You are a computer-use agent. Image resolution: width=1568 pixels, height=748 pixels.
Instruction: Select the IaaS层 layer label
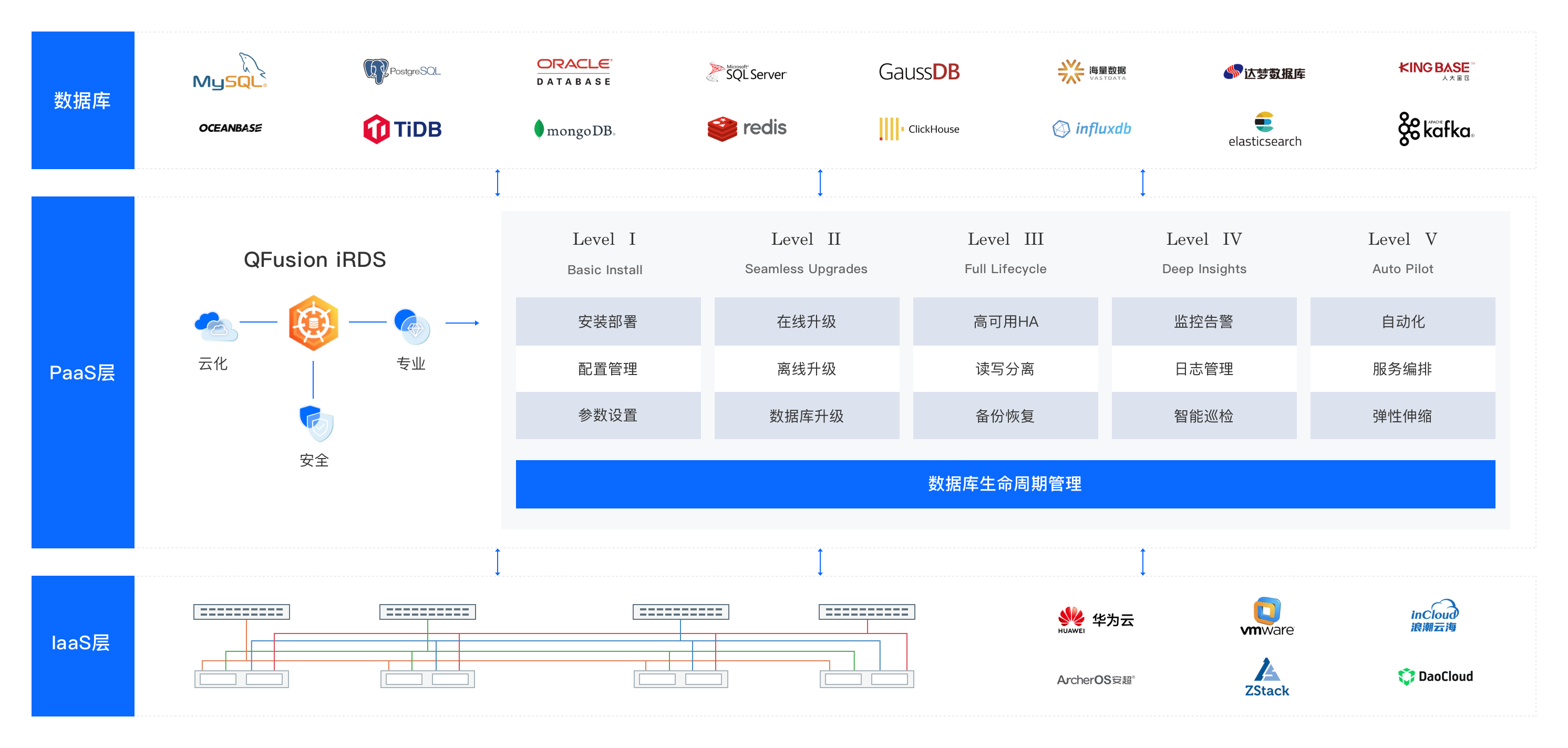[x=83, y=646]
